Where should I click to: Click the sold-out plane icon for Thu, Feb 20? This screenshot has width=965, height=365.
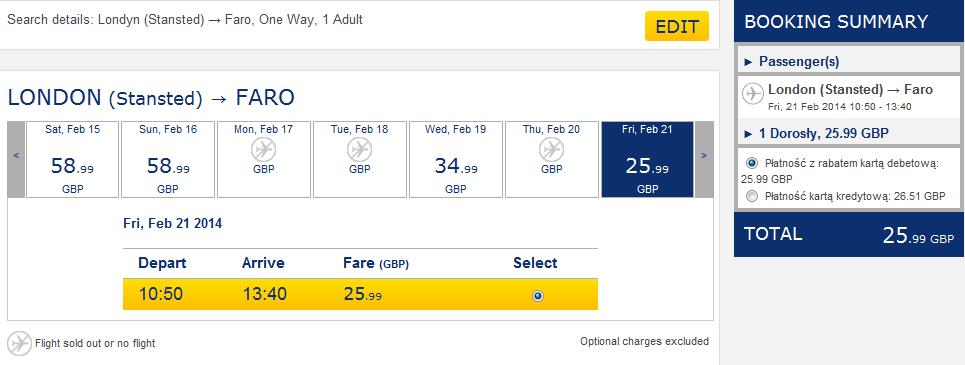[x=551, y=150]
